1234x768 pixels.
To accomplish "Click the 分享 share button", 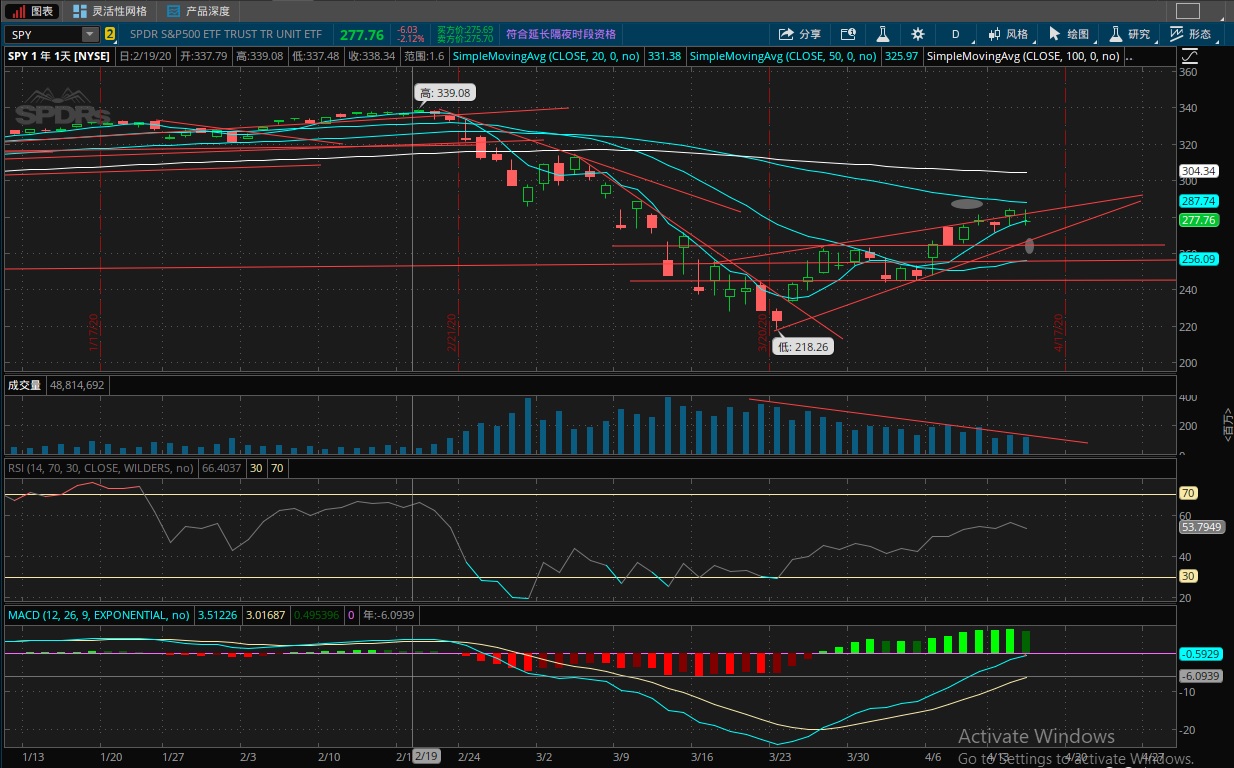I will tap(800, 34).
